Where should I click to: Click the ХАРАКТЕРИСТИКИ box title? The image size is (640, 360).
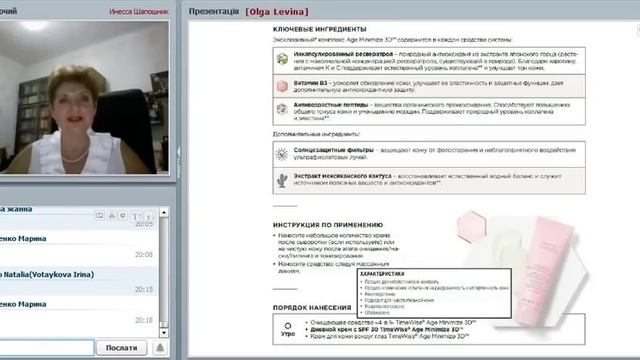382,274
